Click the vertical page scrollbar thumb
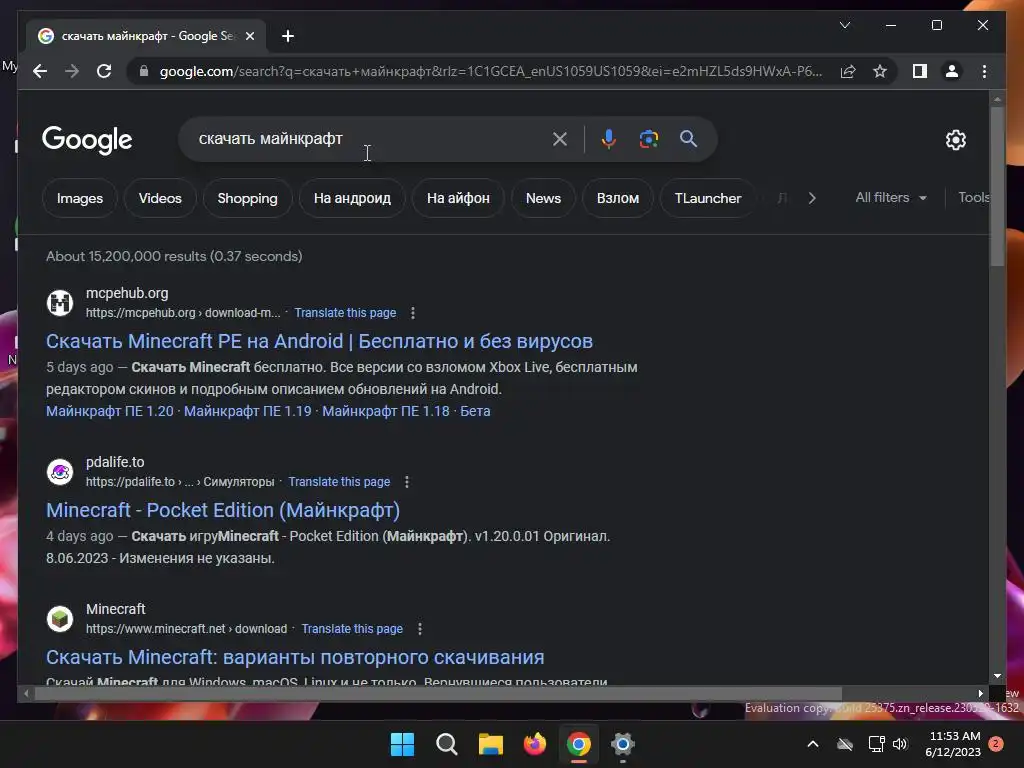This screenshot has width=1024, height=768. pyautogui.click(x=997, y=186)
